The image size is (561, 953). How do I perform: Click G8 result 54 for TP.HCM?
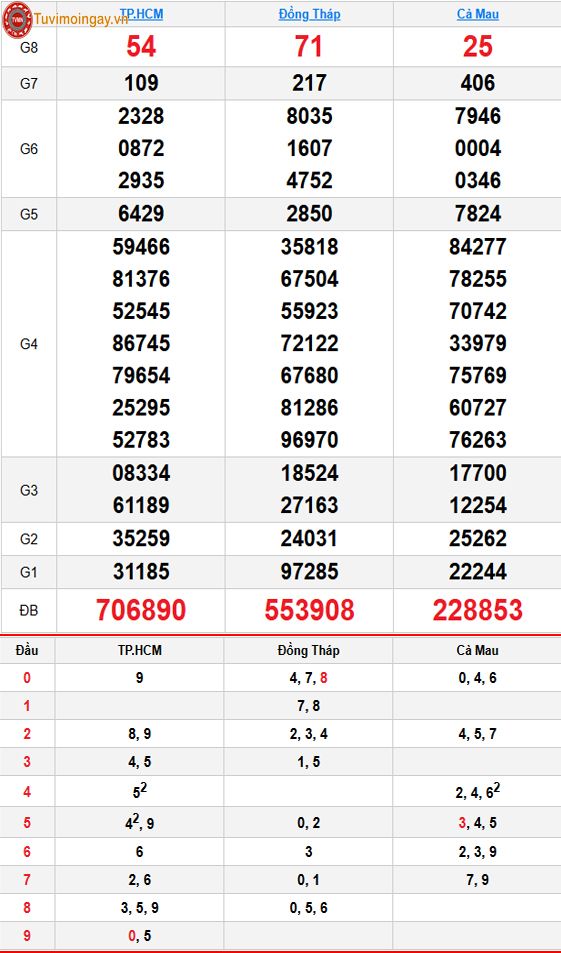click(x=141, y=47)
